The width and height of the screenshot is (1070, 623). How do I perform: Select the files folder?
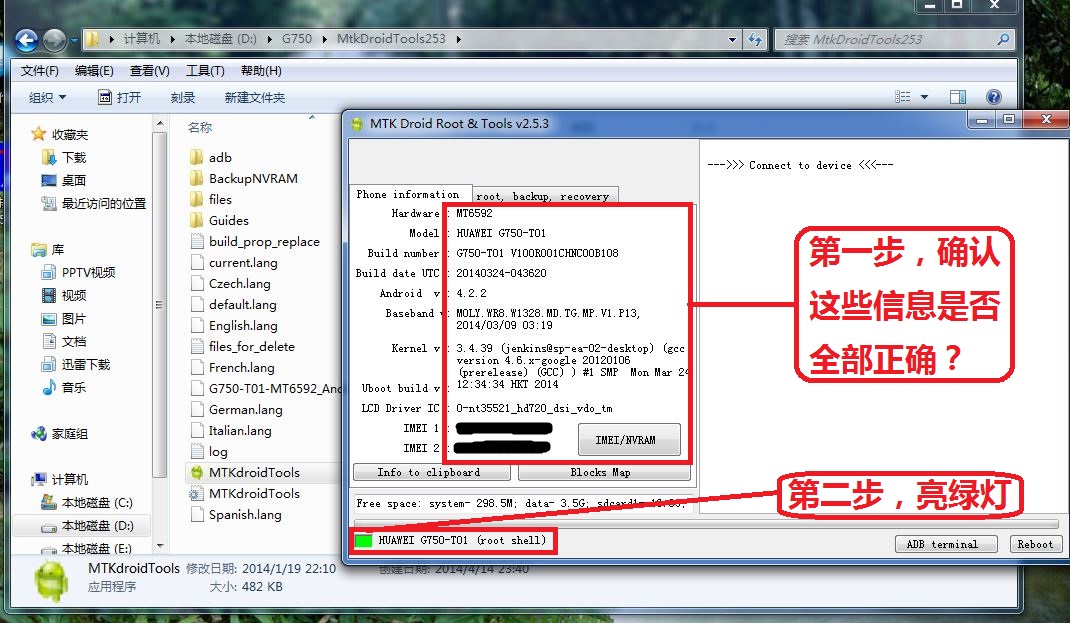[x=211, y=200]
